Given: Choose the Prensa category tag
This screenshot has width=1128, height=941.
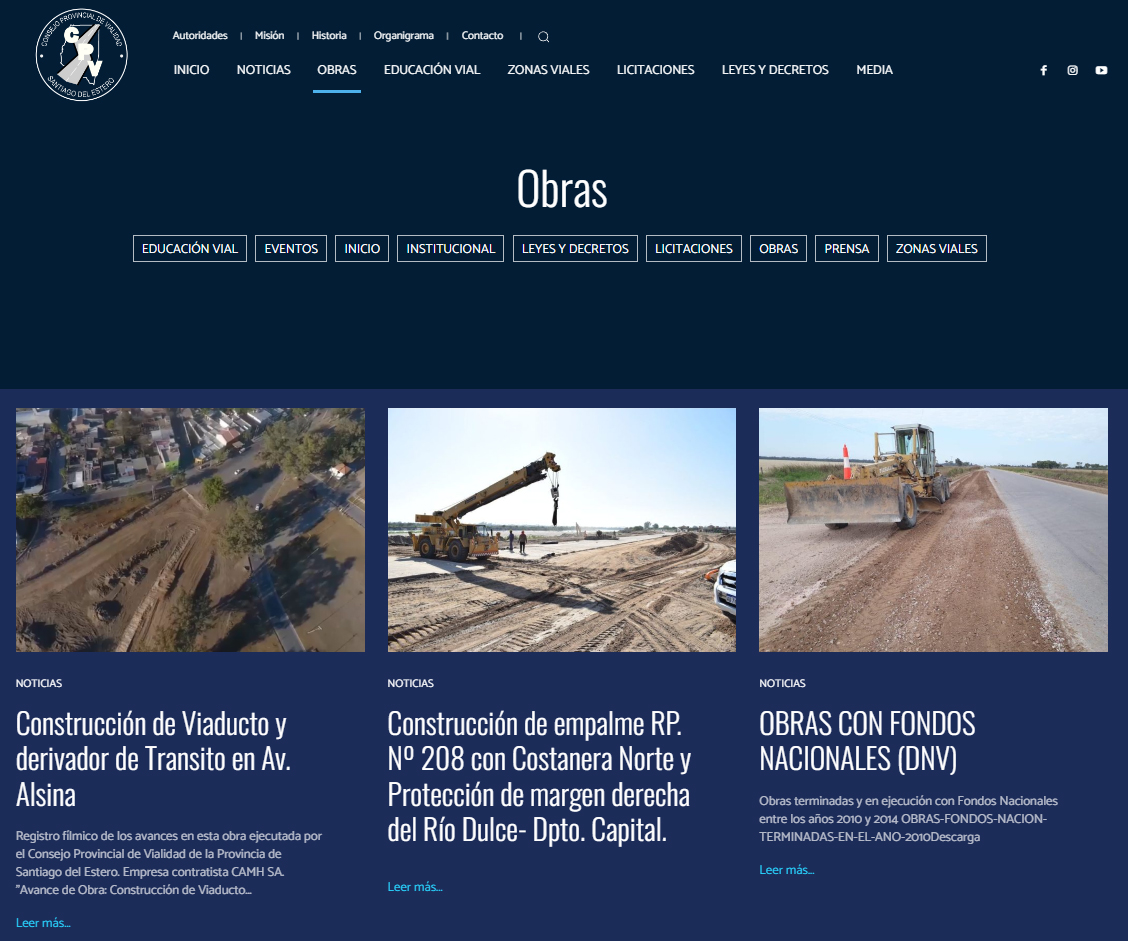Looking at the screenshot, I should [x=847, y=248].
